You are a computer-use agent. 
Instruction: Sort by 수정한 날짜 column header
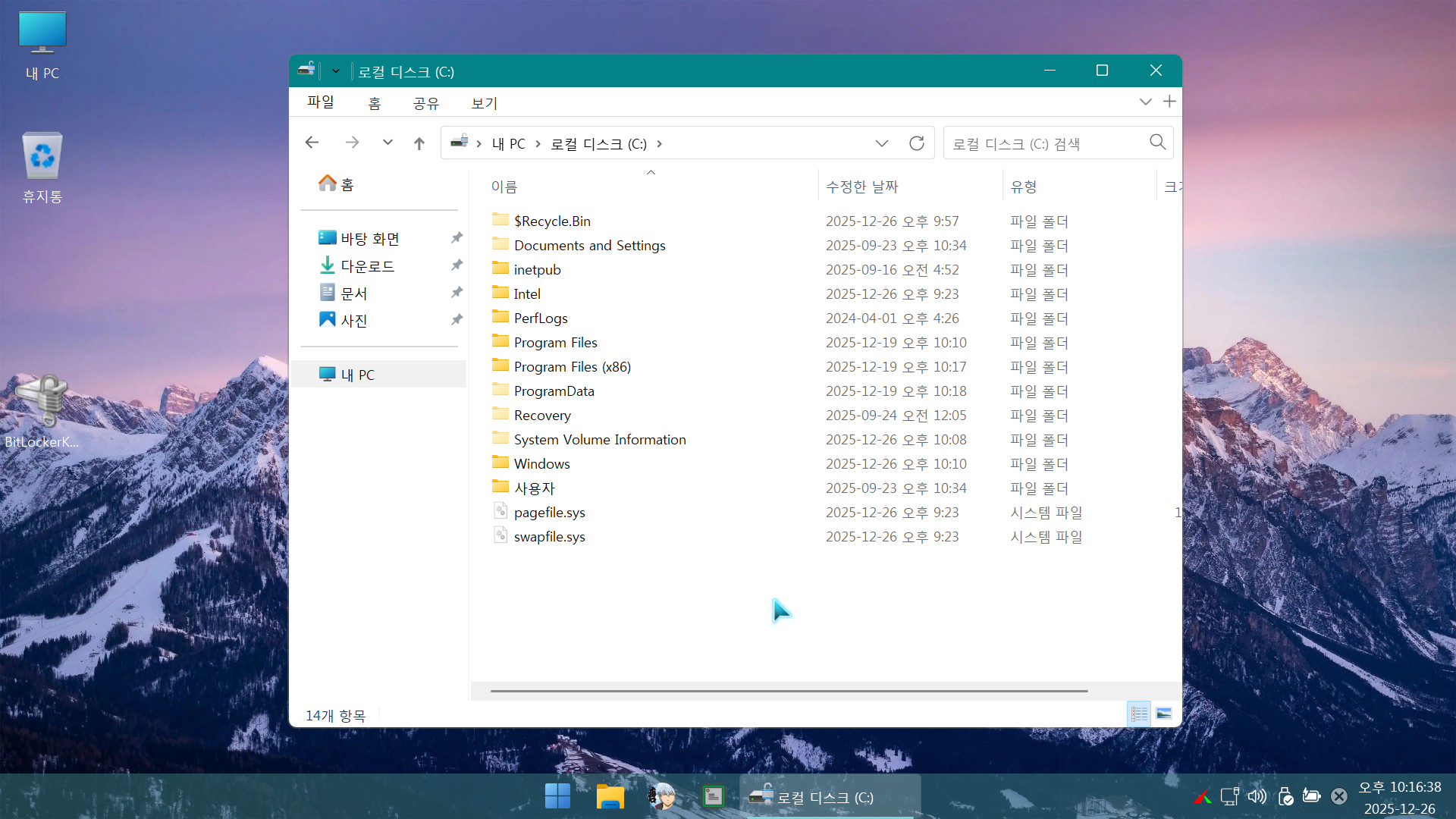point(861,187)
